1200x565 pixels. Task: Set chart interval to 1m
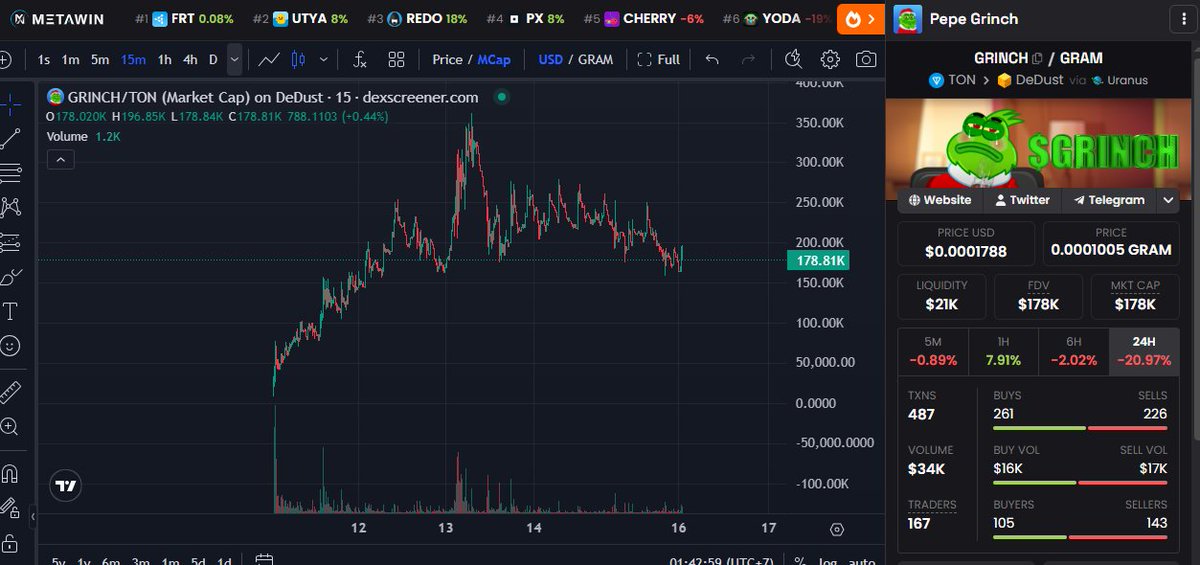click(x=70, y=59)
